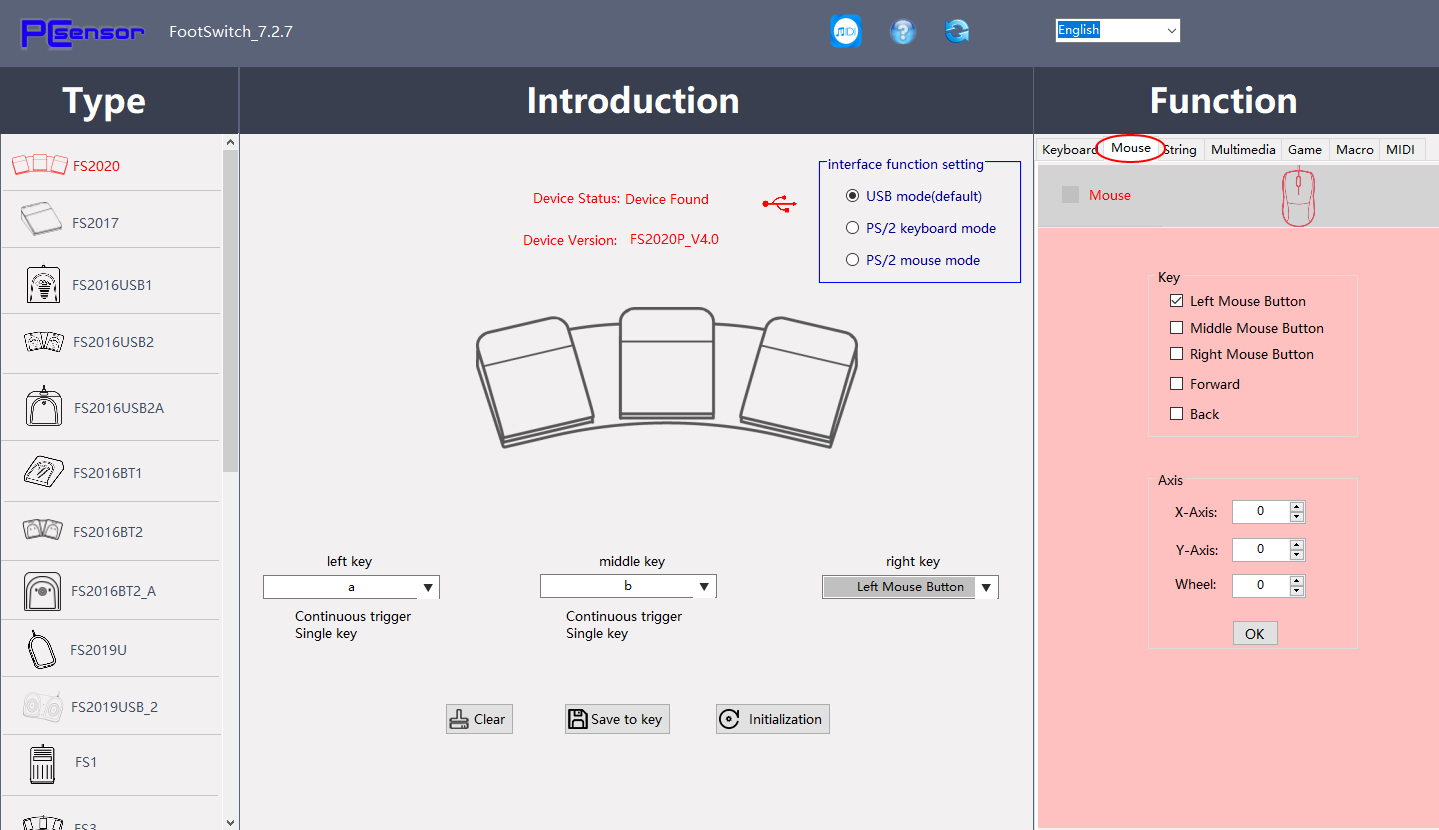Screen dimensions: 1439x830
Task: Pick the FS1 device icon
Action: [x=42, y=764]
